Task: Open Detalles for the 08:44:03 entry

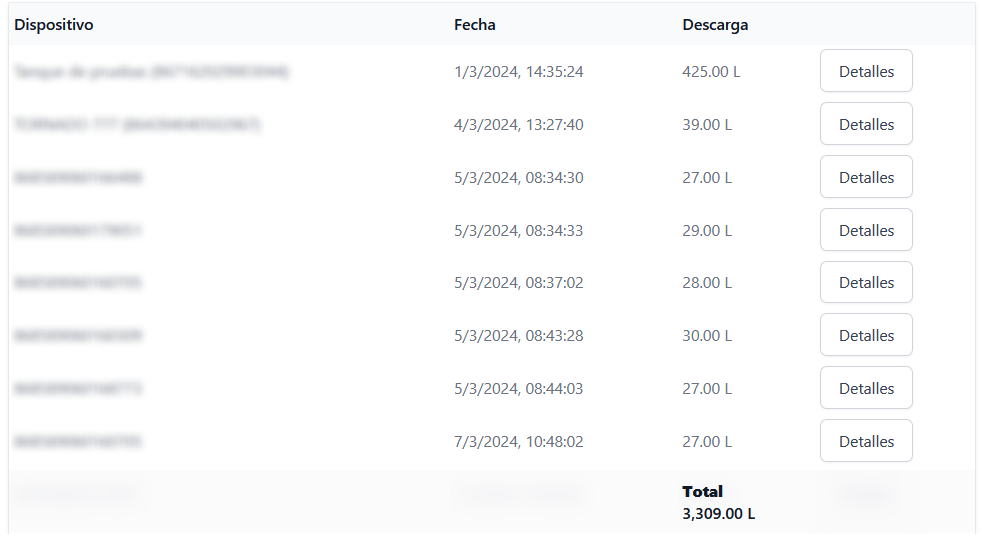Action: (x=866, y=389)
